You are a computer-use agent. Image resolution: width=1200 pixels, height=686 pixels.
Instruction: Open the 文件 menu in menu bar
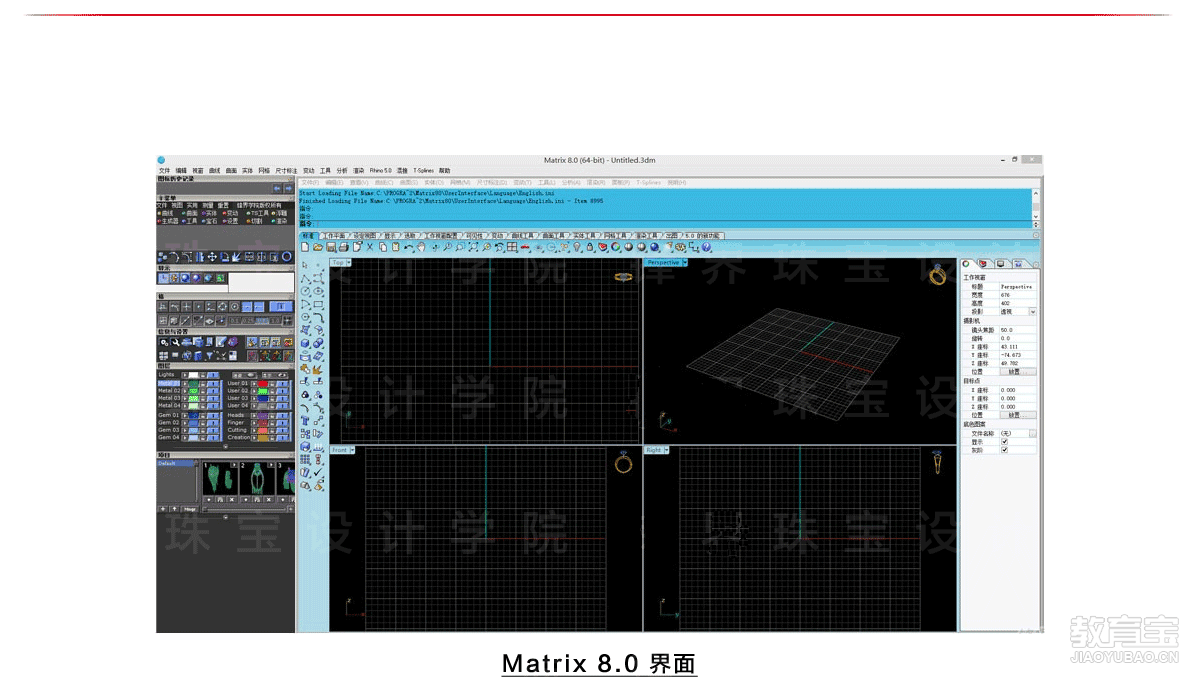point(164,171)
